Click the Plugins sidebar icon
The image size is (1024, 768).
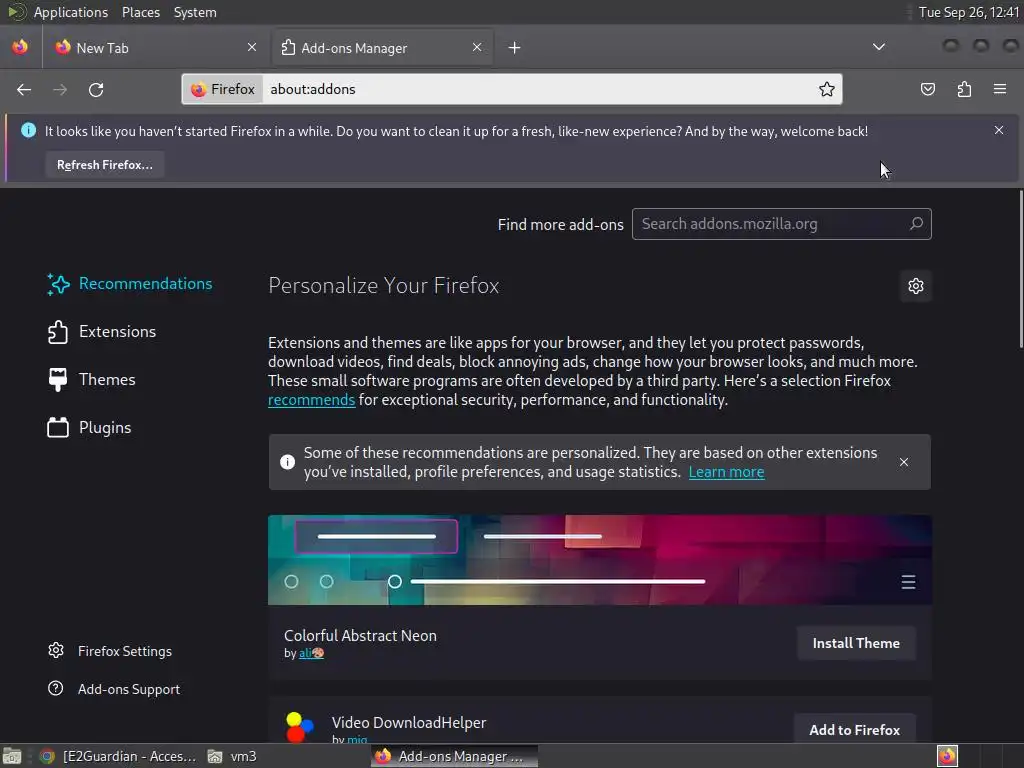coord(57,428)
